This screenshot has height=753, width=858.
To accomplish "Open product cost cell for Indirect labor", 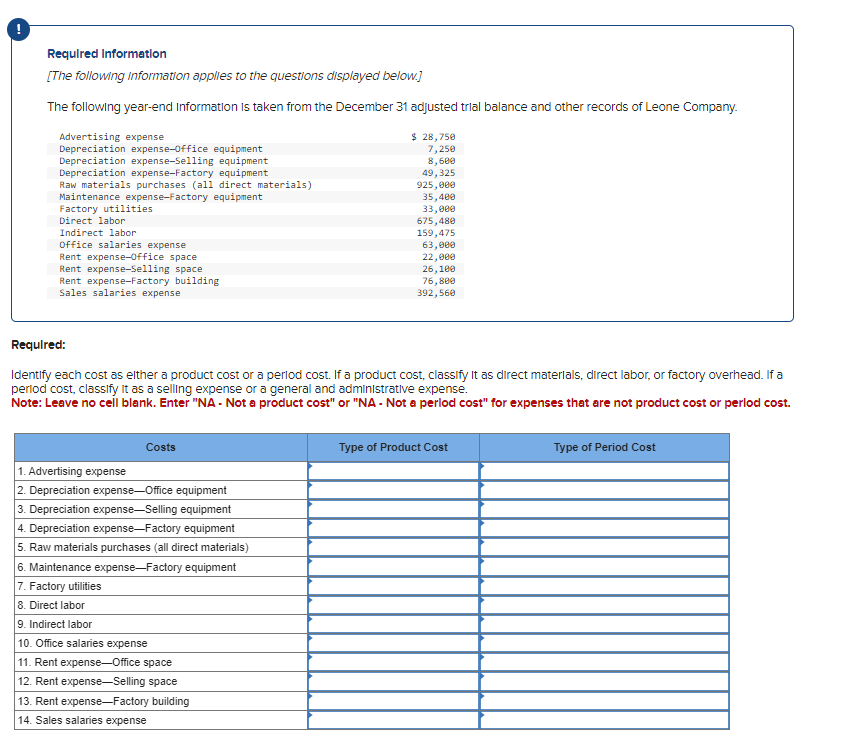I will click(x=393, y=624).
